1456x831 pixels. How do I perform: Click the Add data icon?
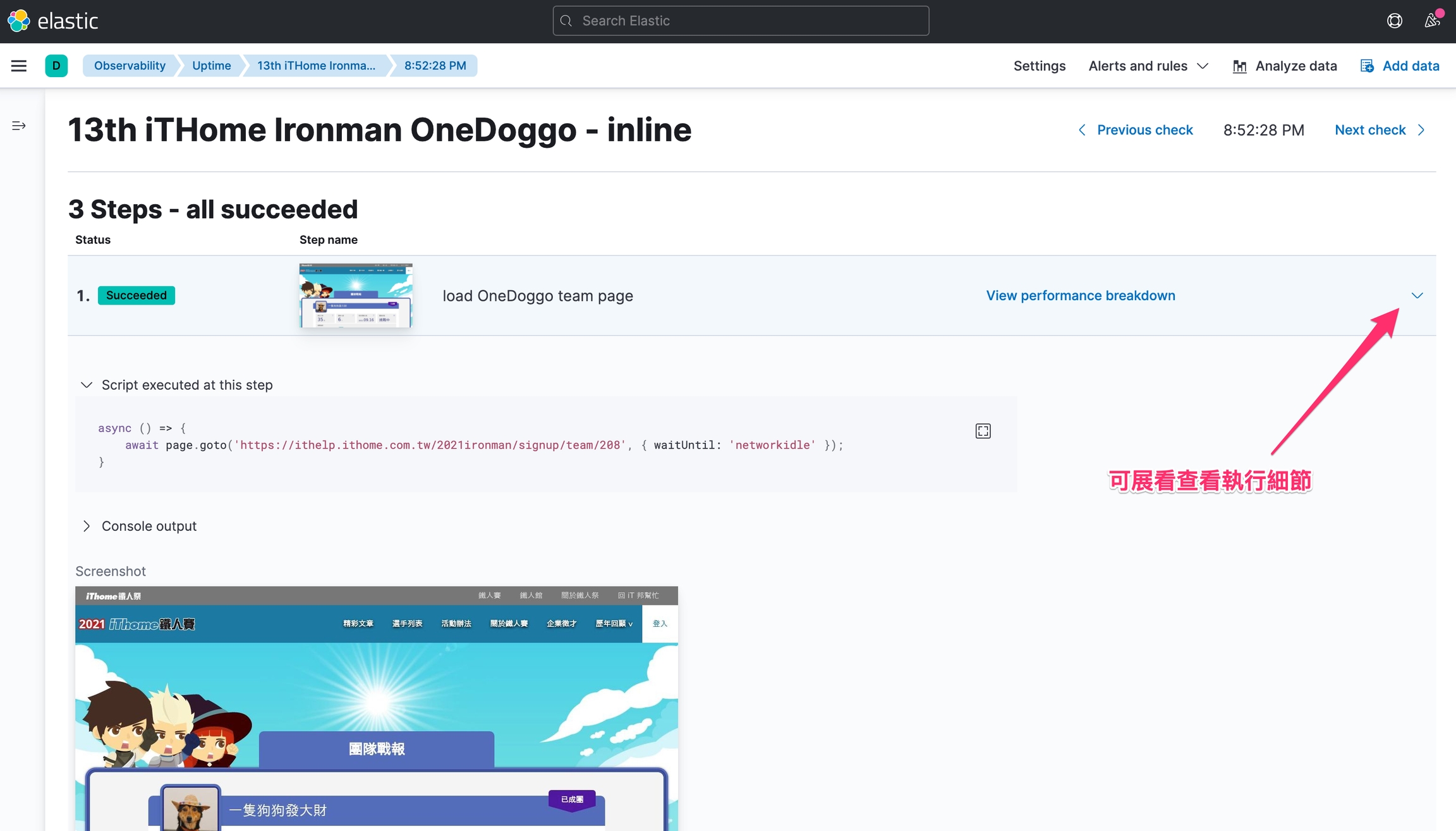[x=1367, y=66]
